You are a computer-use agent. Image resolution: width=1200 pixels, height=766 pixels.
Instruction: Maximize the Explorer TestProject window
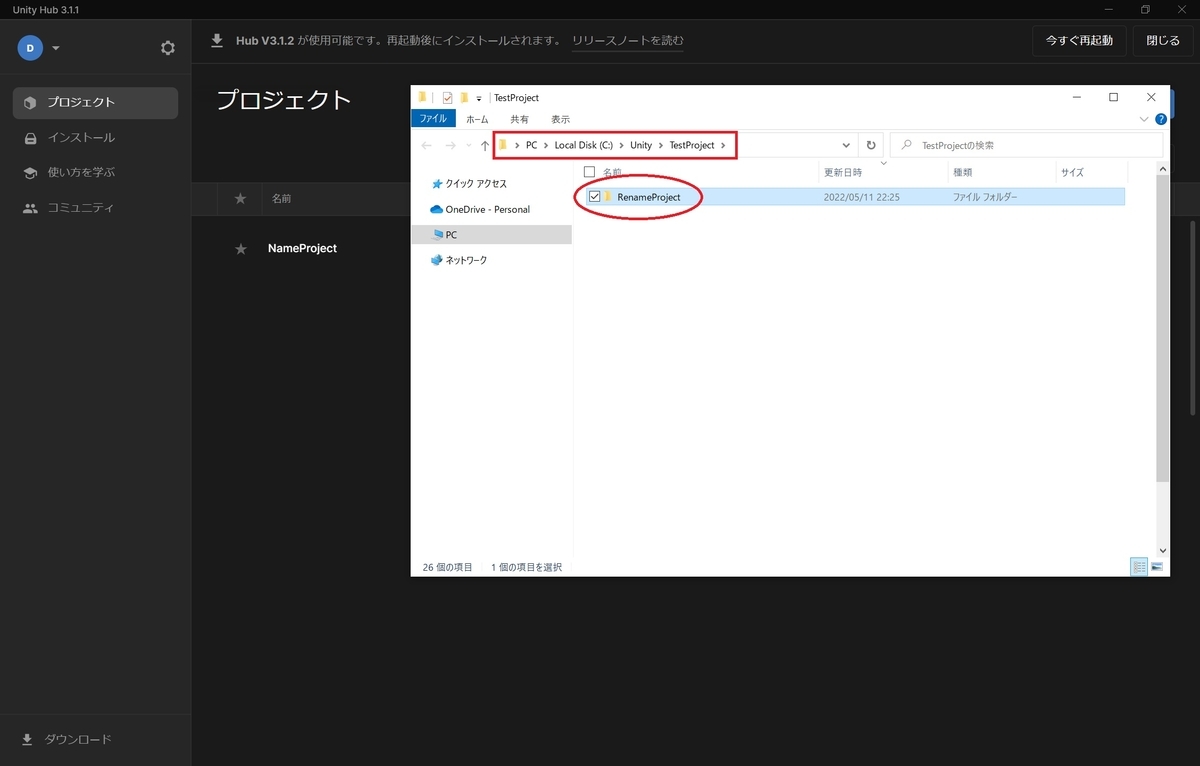pos(1113,97)
